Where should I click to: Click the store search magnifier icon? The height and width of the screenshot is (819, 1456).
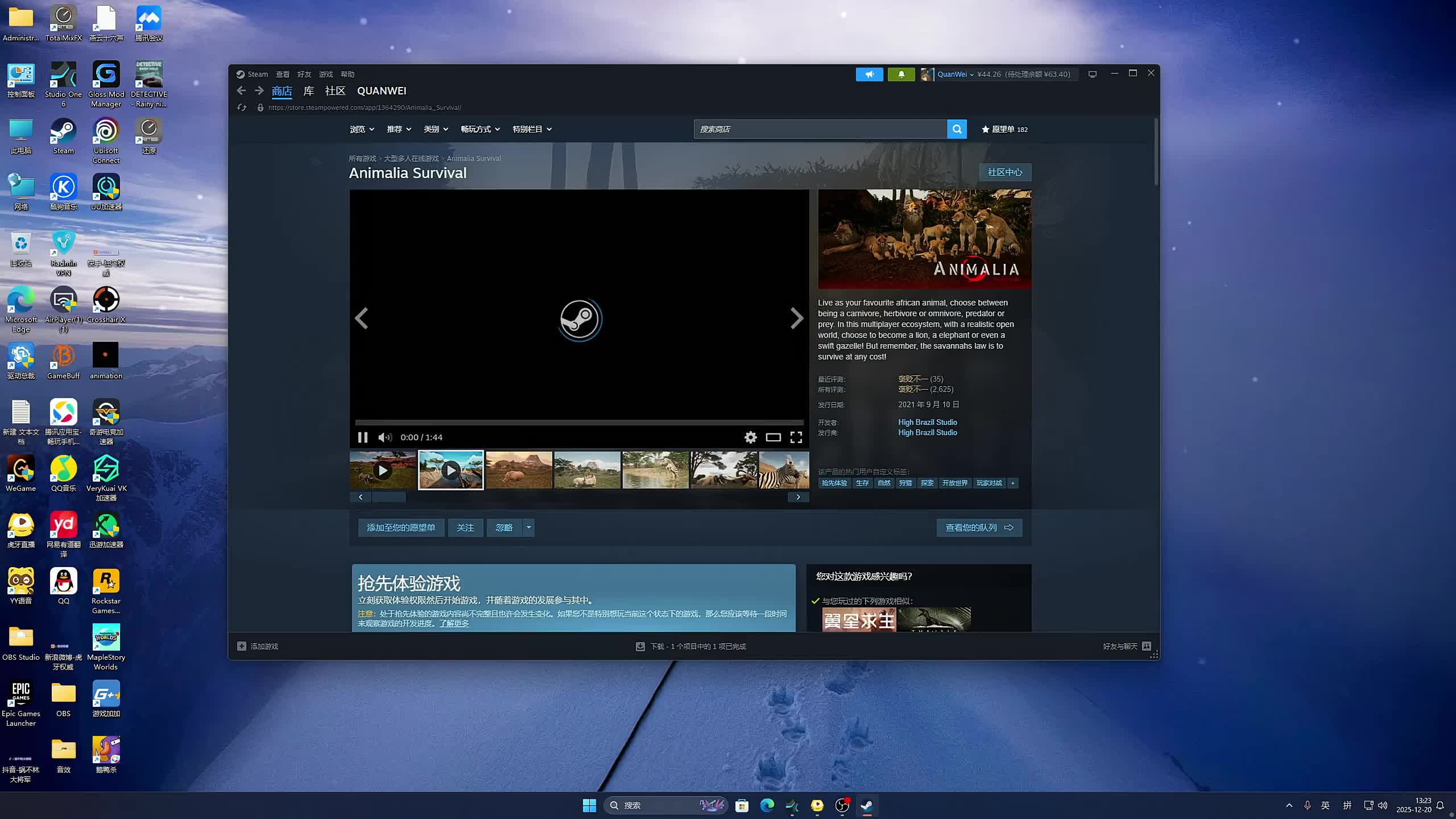[957, 129]
